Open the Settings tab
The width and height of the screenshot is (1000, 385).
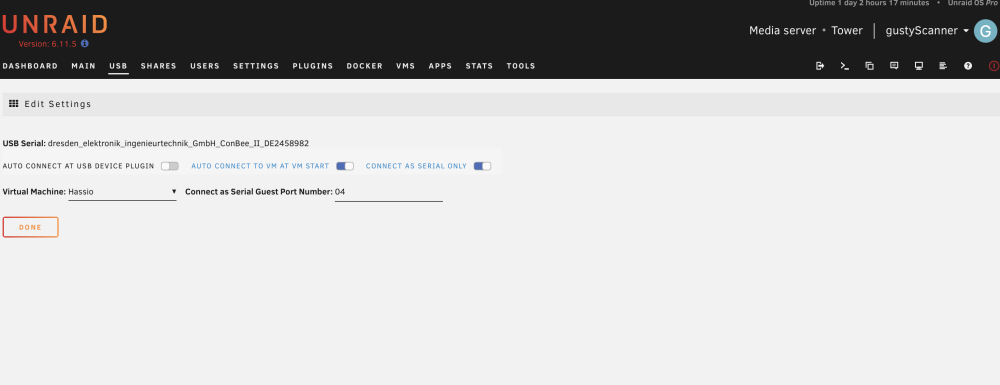pyautogui.click(x=256, y=66)
